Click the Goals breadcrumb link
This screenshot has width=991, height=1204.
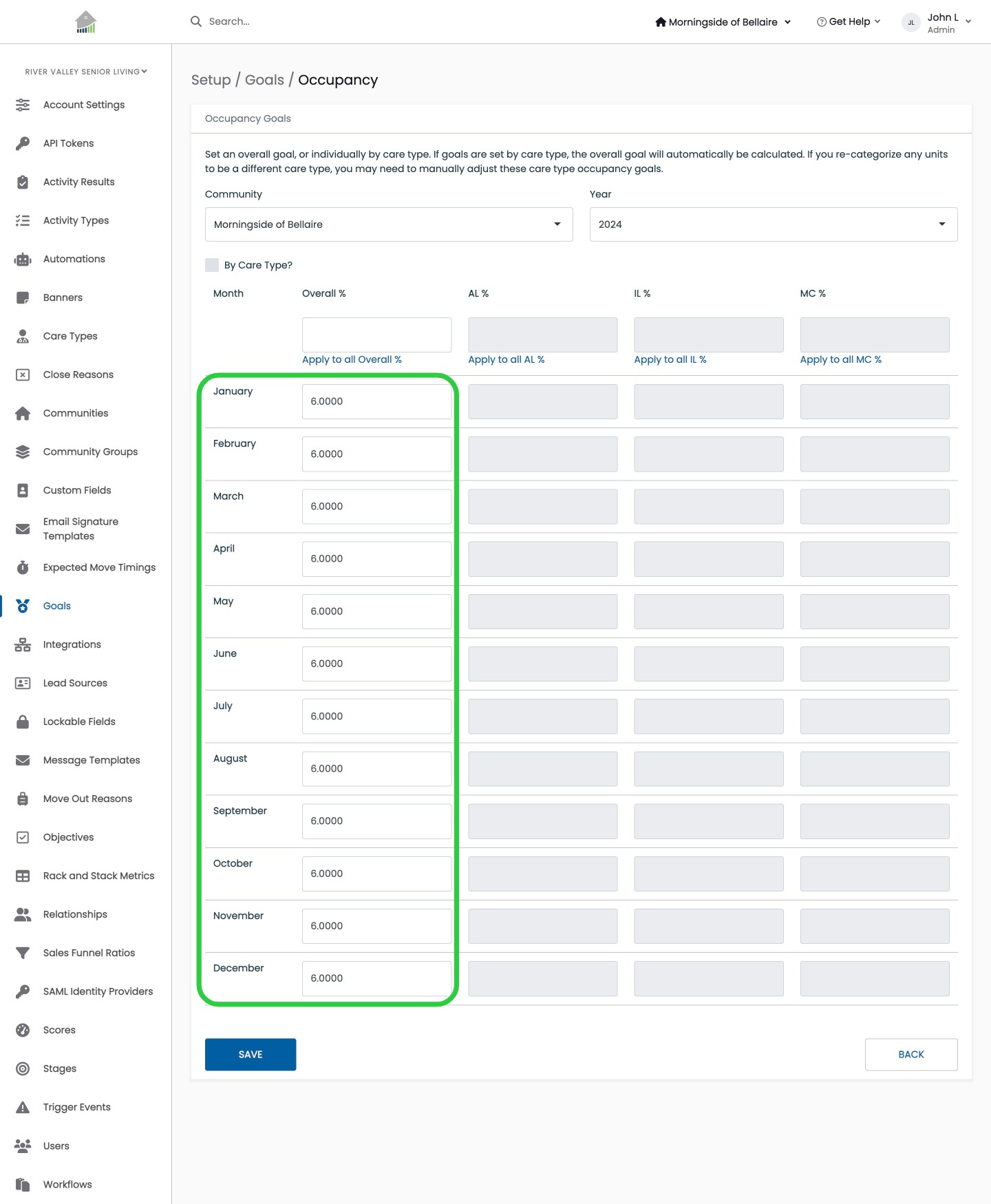tap(264, 80)
